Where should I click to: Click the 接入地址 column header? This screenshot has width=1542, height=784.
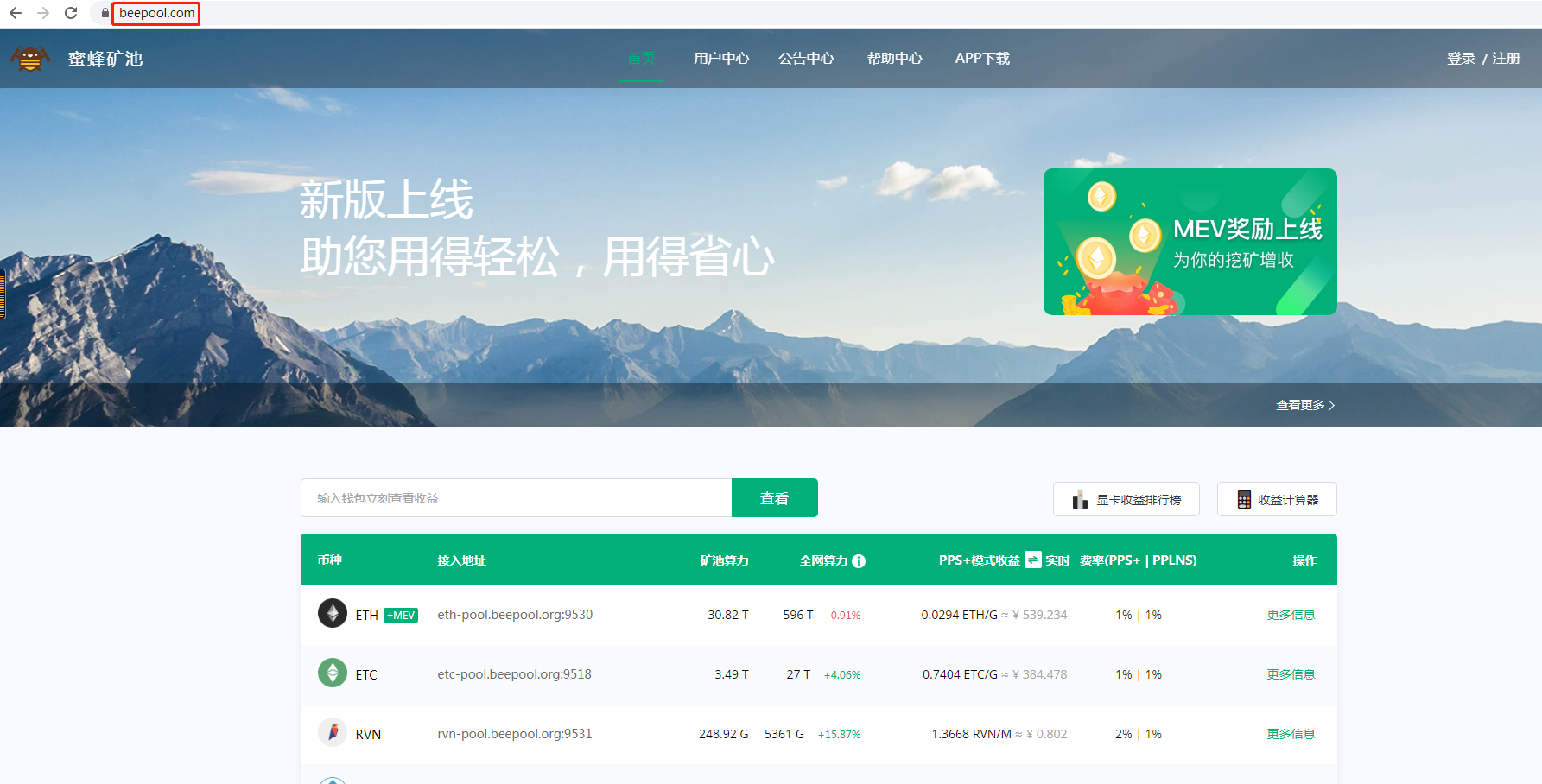click(x=461, y=560)
